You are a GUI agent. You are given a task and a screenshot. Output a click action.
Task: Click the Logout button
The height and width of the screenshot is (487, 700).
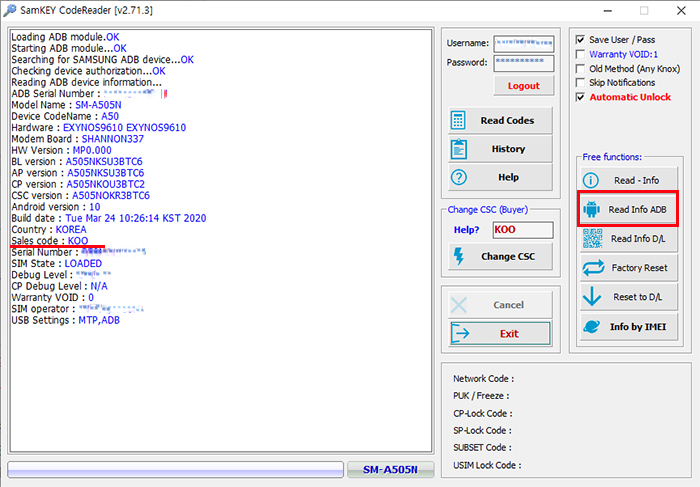click(524, 86)
